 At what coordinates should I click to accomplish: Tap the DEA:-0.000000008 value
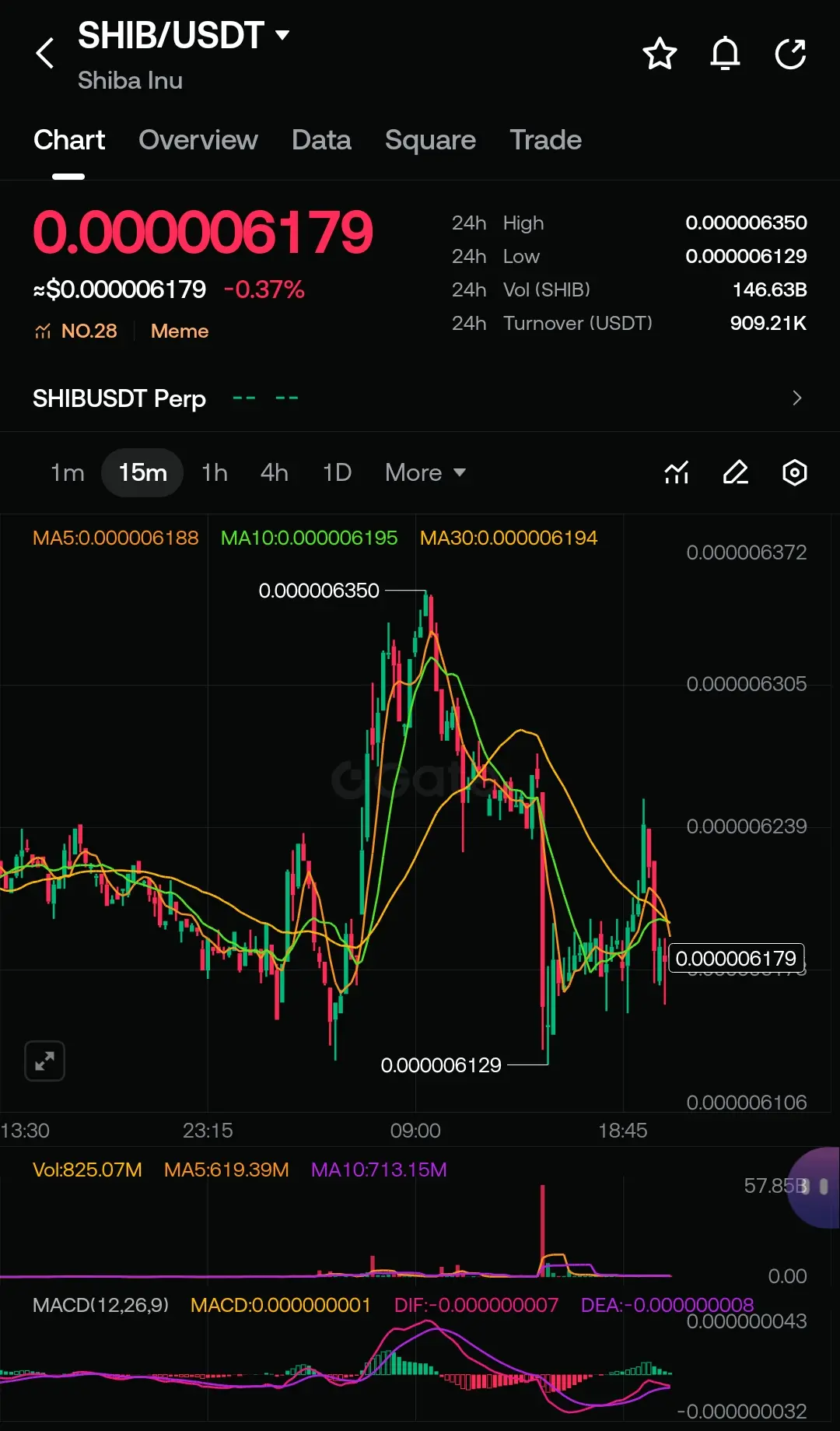tap(667, 1305)
